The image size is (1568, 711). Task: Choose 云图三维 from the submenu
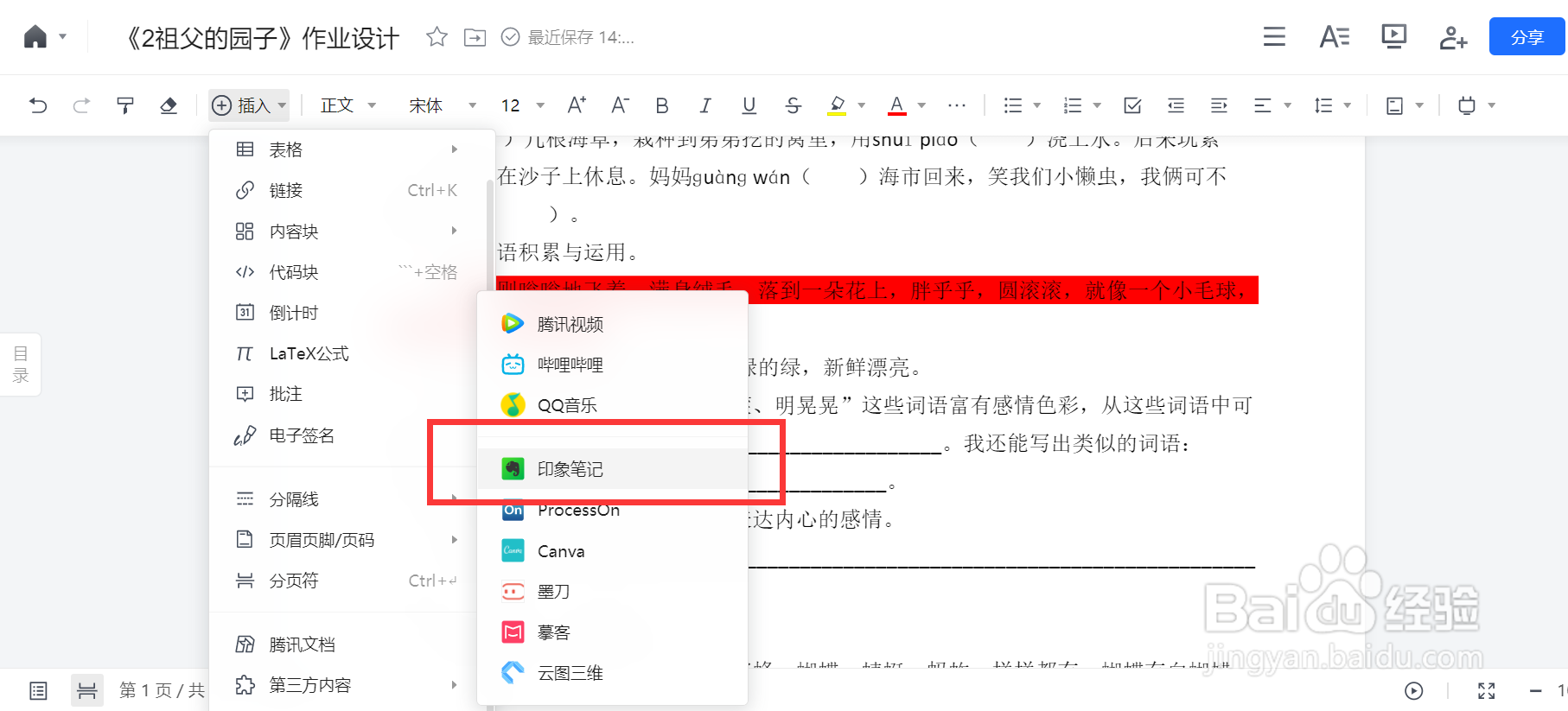click(x=613, y=673)
